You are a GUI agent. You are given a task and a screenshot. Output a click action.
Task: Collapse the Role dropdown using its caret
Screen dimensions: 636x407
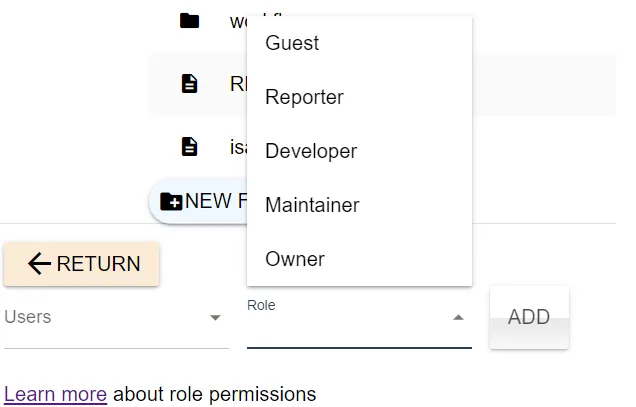458,318
